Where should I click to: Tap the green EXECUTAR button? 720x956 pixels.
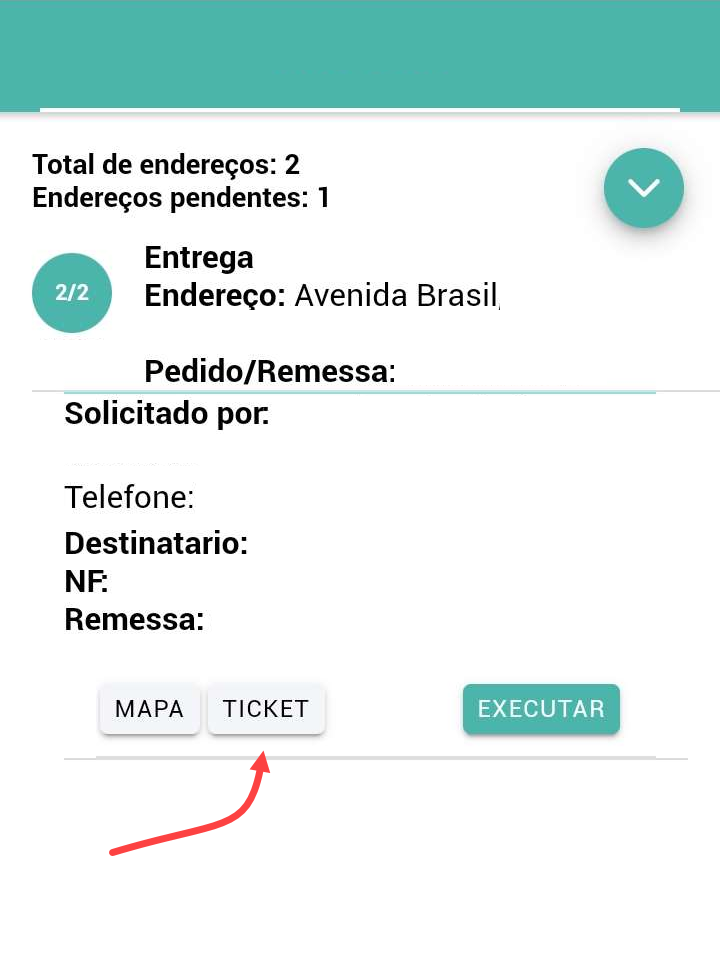pyautogui.click(x=541, y=709)
